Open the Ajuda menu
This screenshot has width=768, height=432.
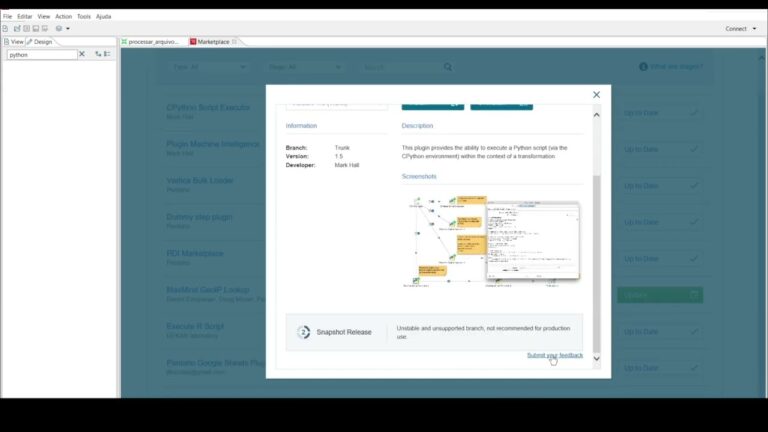pyautogui.click(x=103, y=16)
